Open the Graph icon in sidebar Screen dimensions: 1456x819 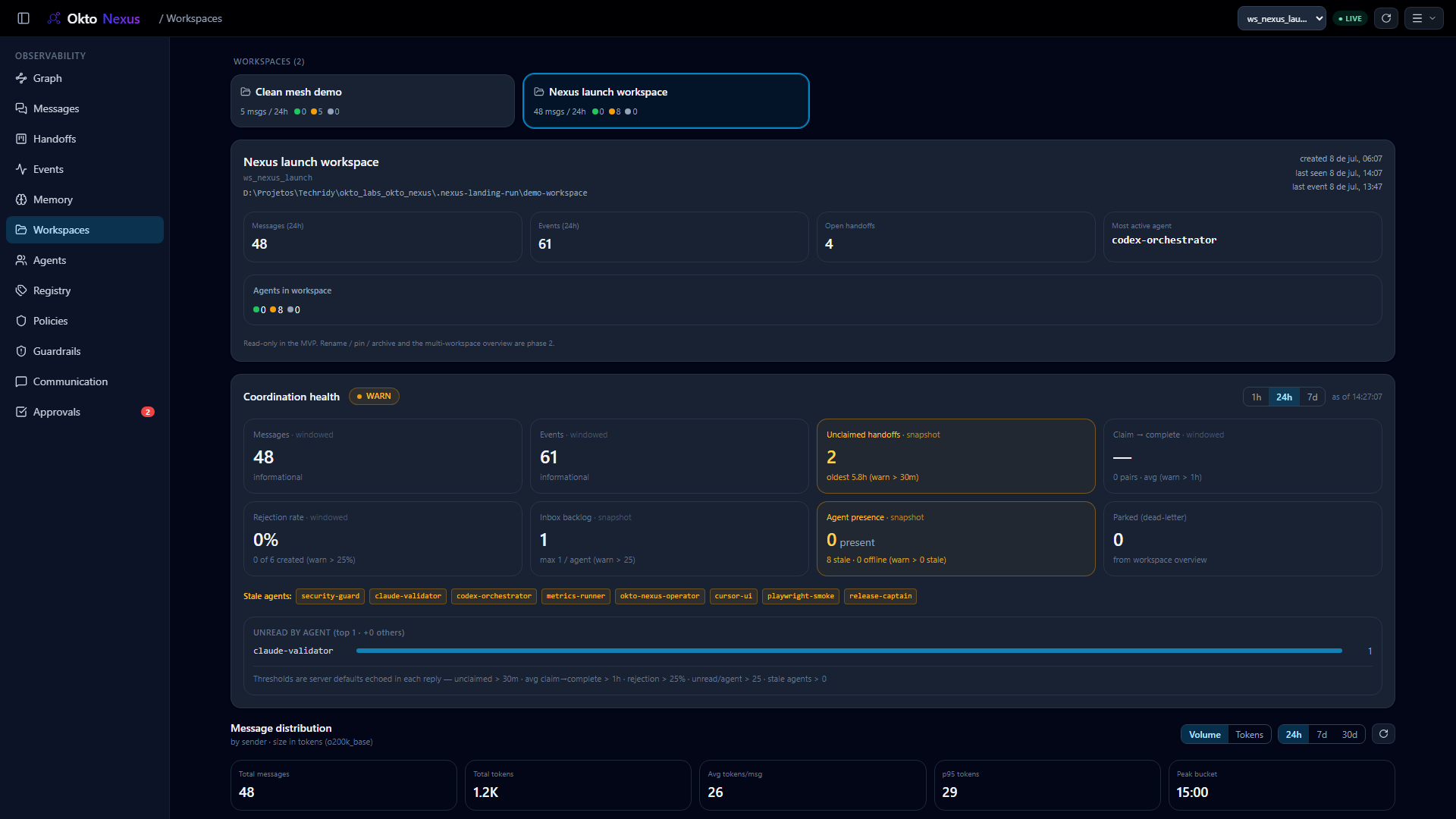pos(21,78)
